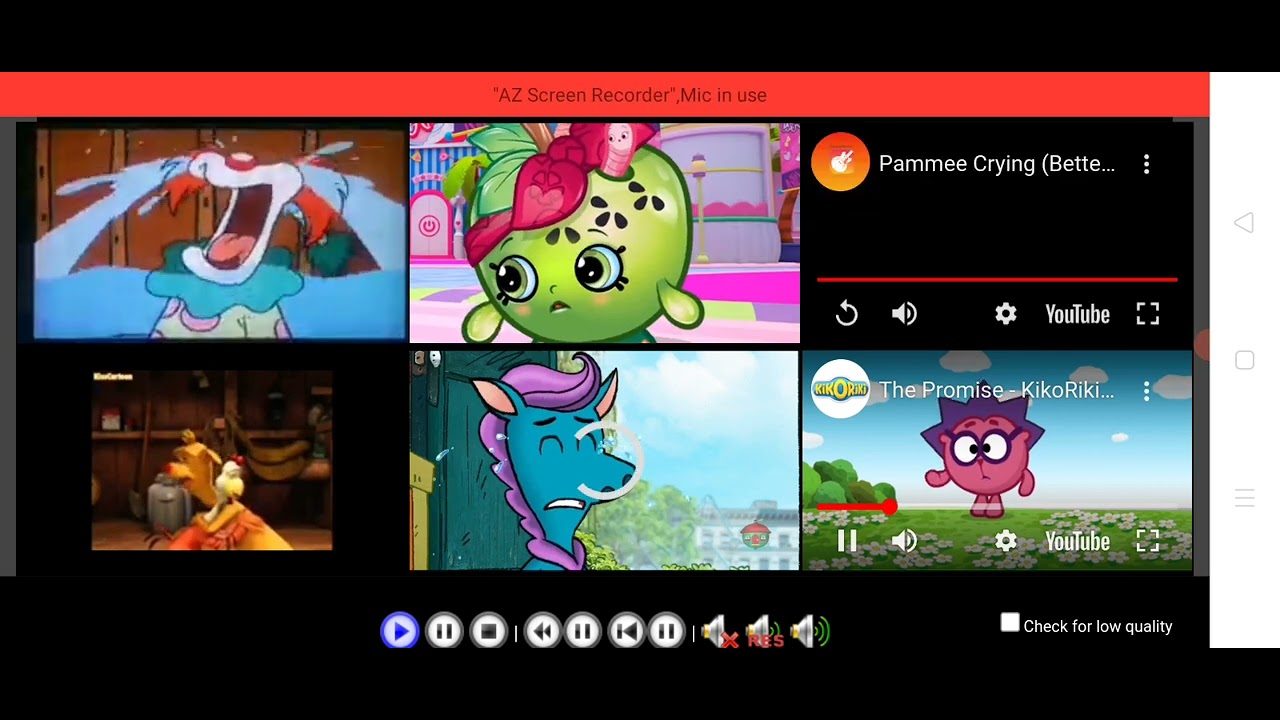
Task: Click the rewind double-arrow button
Action: [543, 631]
